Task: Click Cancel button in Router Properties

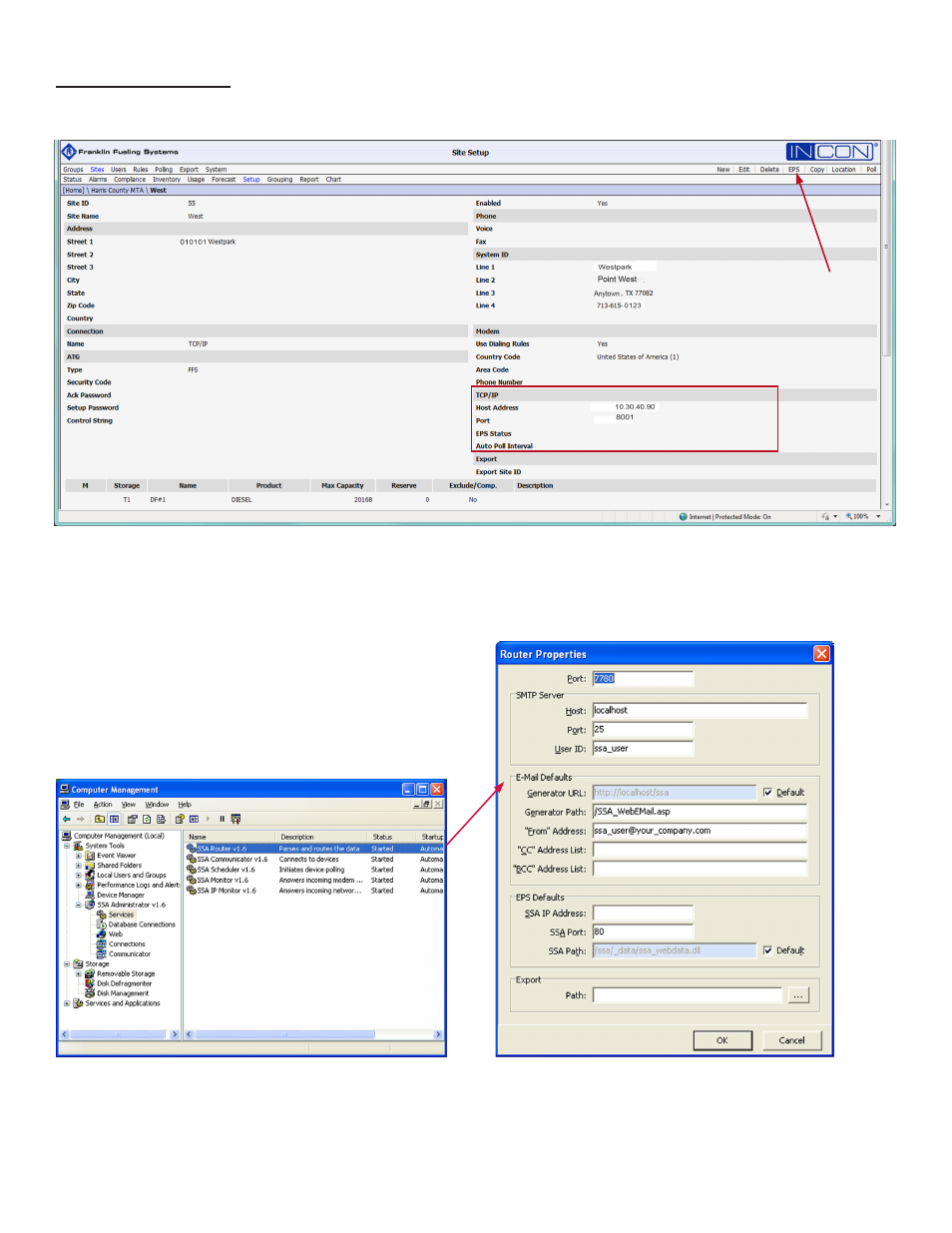Action: (792, 1040)
